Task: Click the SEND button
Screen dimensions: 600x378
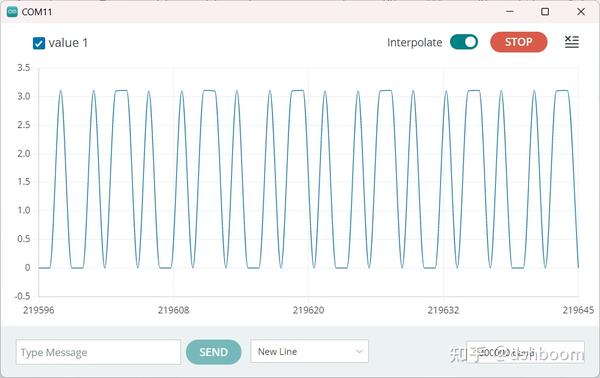Action: pos(214,352)
